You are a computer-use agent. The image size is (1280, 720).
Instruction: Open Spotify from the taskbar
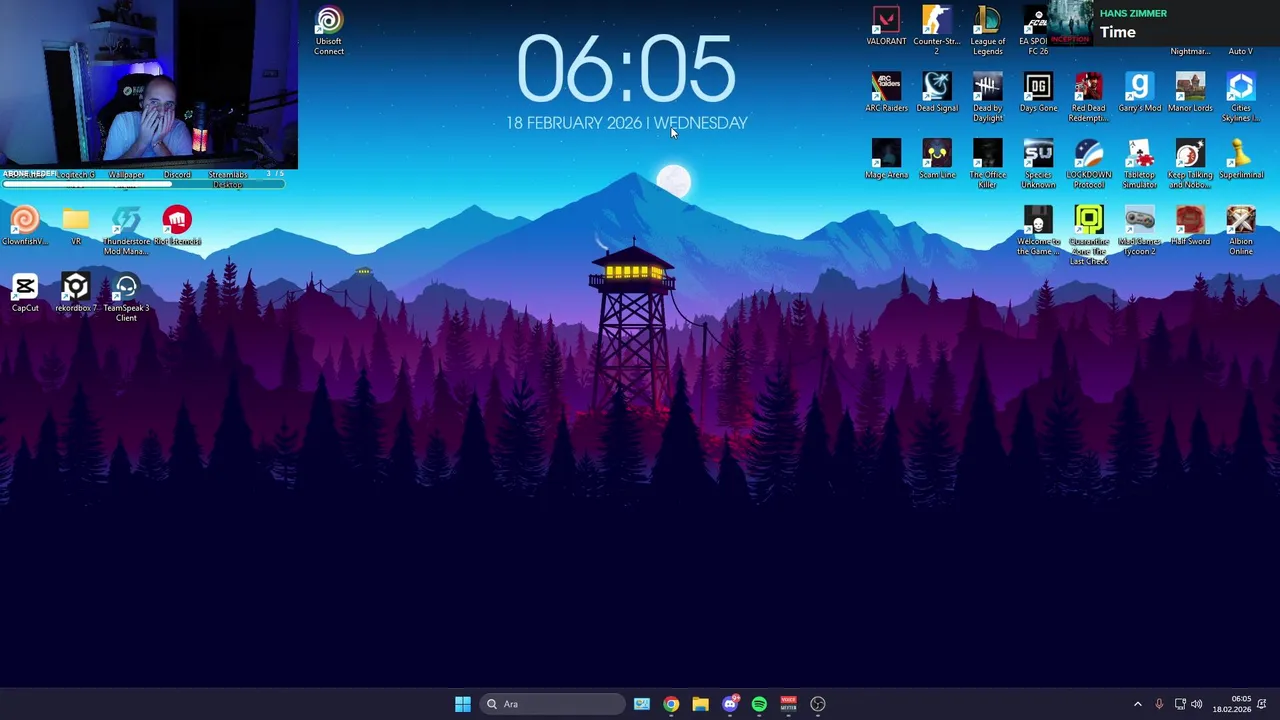point(759,704)
